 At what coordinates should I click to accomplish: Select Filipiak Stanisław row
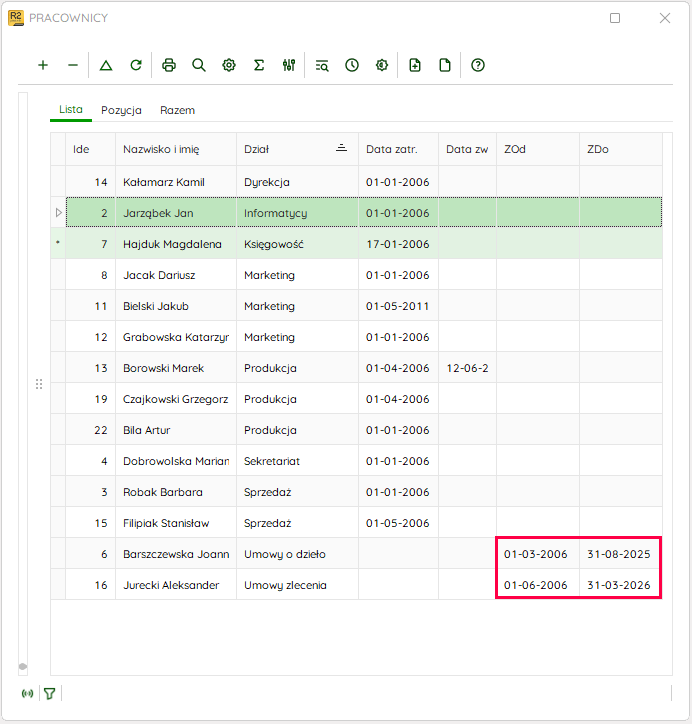tap(356, 522)
